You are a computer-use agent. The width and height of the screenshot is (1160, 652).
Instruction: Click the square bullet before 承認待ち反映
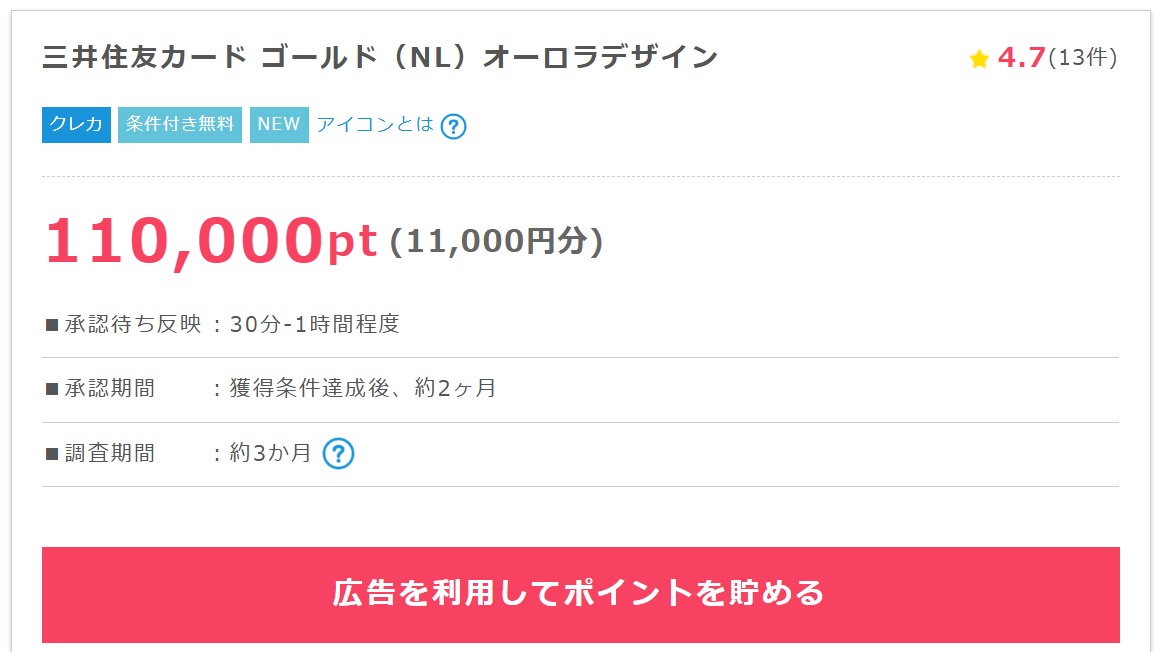coord(53,325)
